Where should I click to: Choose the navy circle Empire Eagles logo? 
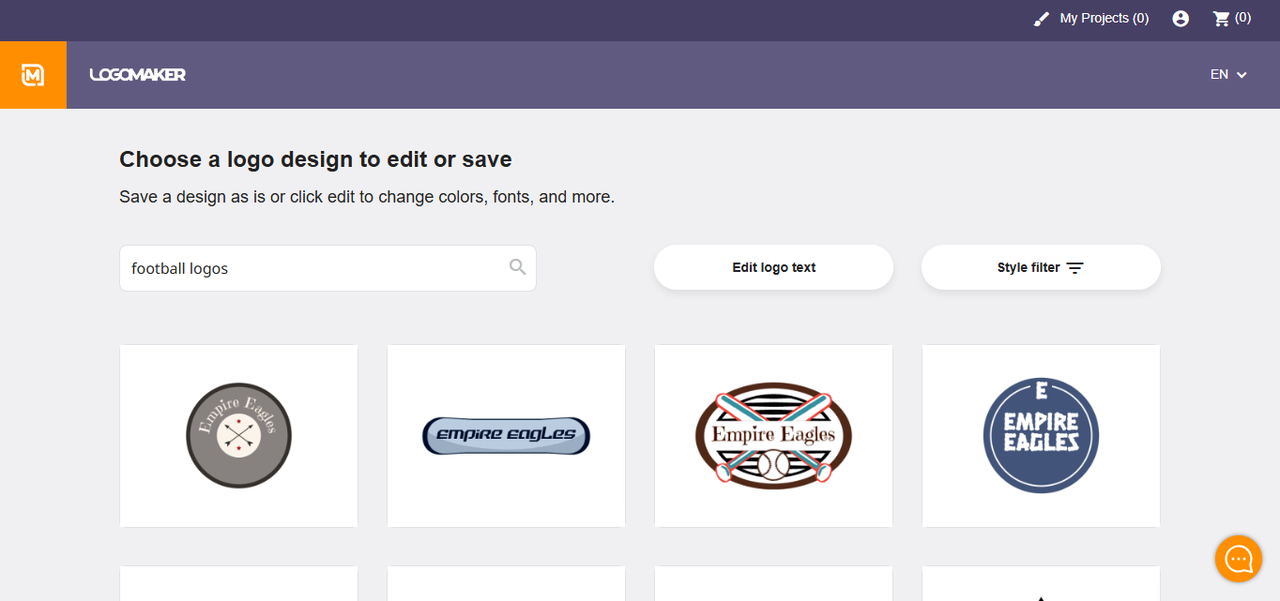pos(1040,435)
